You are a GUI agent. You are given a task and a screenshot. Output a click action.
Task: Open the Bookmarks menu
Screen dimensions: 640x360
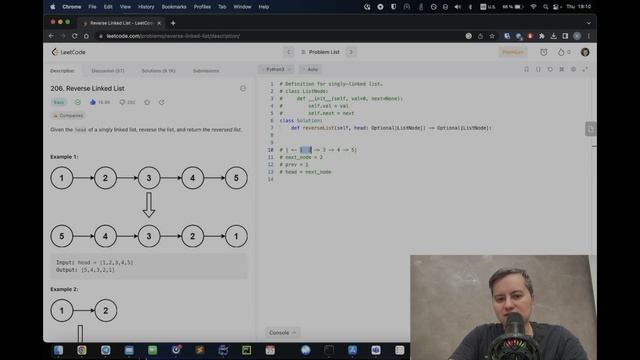[x=174, y=7]
